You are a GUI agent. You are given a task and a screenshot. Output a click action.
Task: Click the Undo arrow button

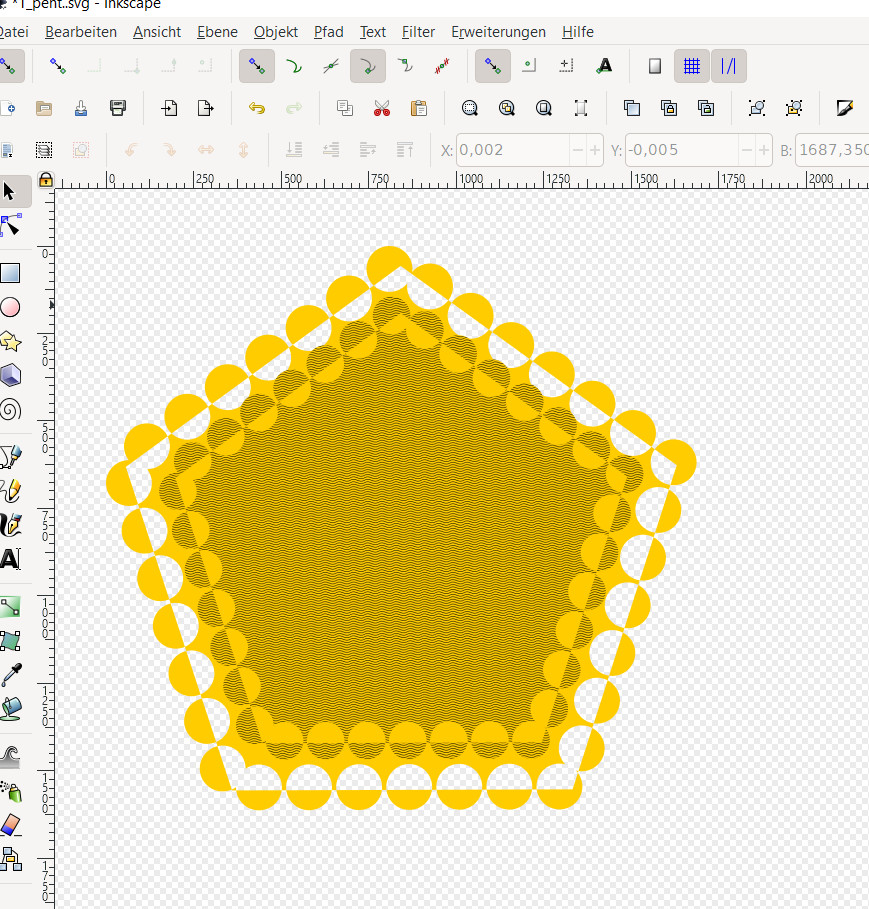tap(257, 108)
